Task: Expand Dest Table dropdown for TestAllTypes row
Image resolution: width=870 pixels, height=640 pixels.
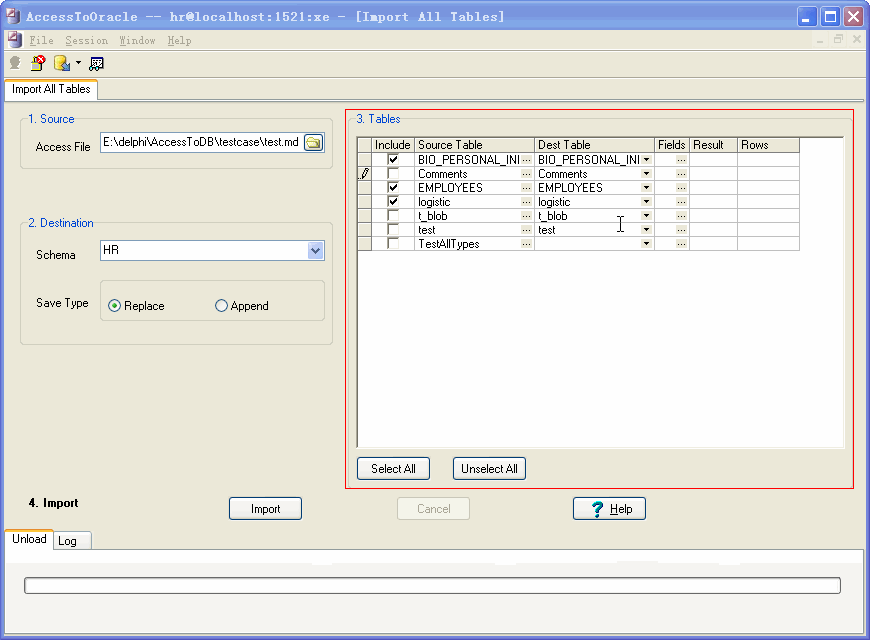Action: 646,243
